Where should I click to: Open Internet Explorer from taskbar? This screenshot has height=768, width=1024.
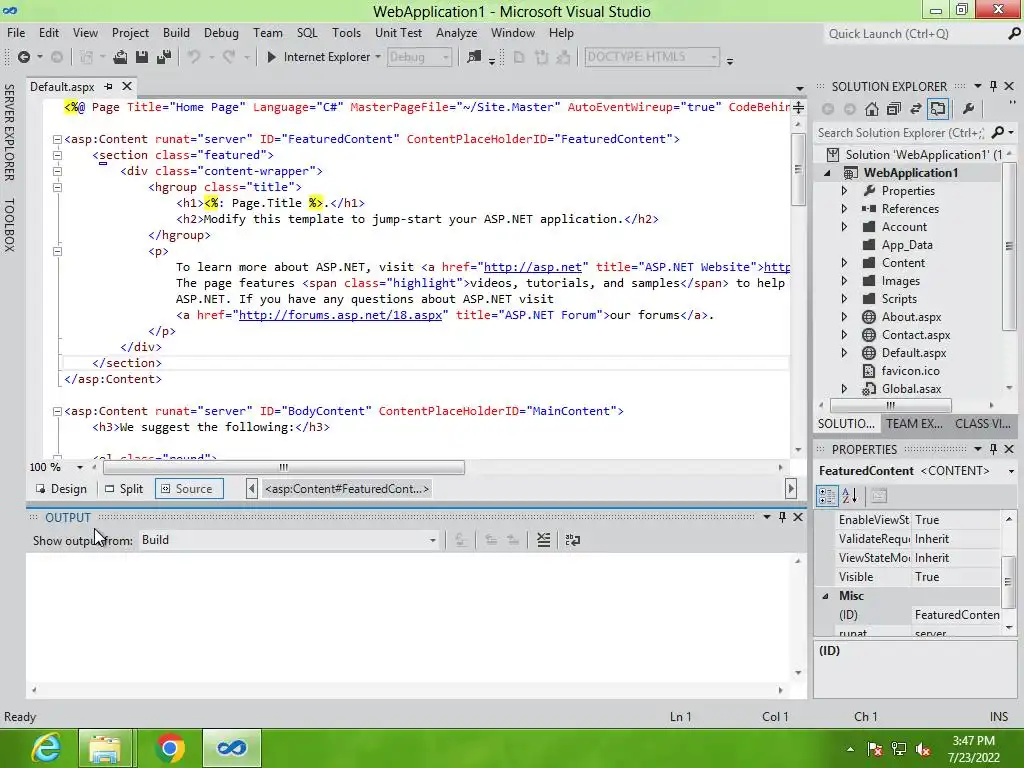pyautogui.click(x=47, y=748)
